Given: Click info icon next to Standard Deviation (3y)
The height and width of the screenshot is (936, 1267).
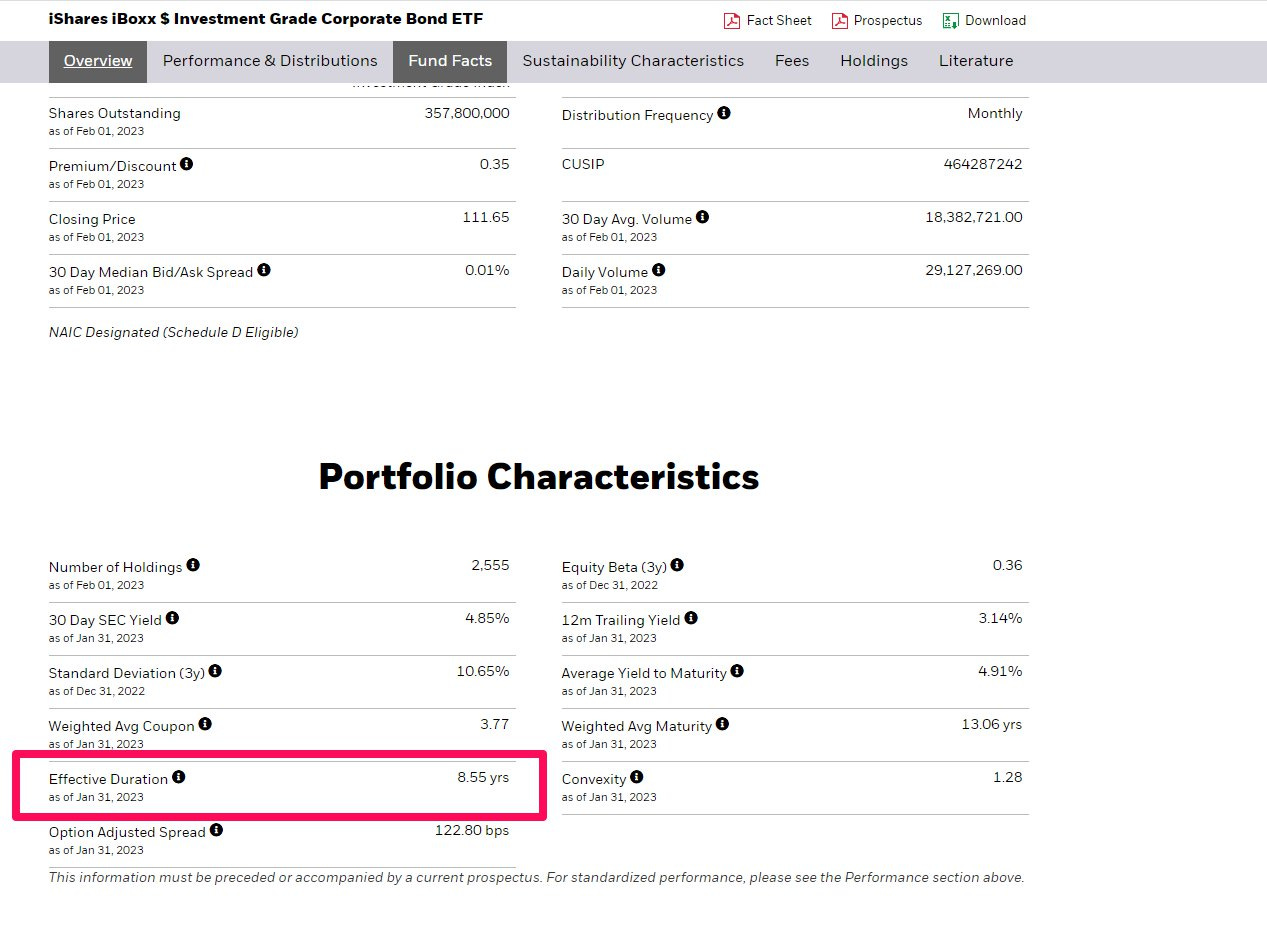Looking at the screenshot, I should [x=215, y=671].
